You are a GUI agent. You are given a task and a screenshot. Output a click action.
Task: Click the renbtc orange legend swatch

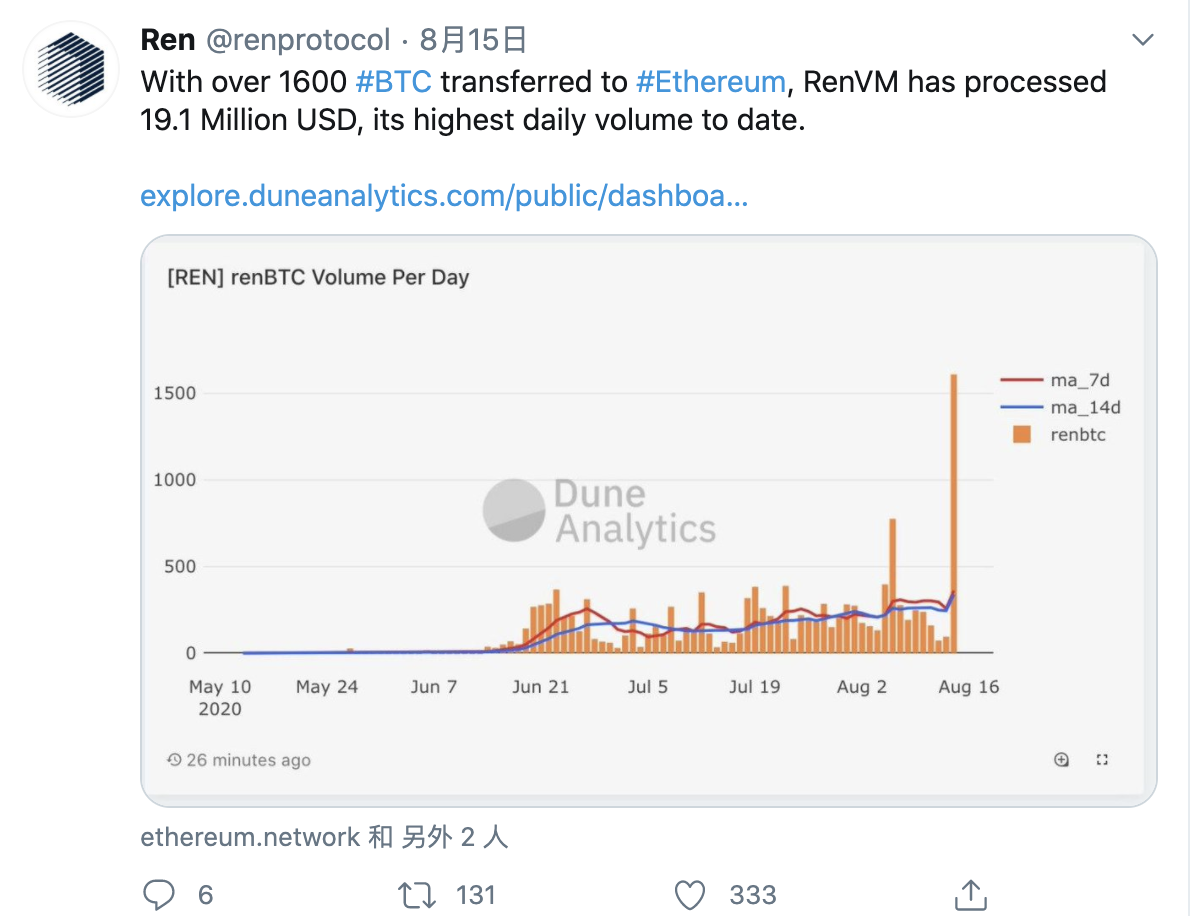click(1022, 434)
